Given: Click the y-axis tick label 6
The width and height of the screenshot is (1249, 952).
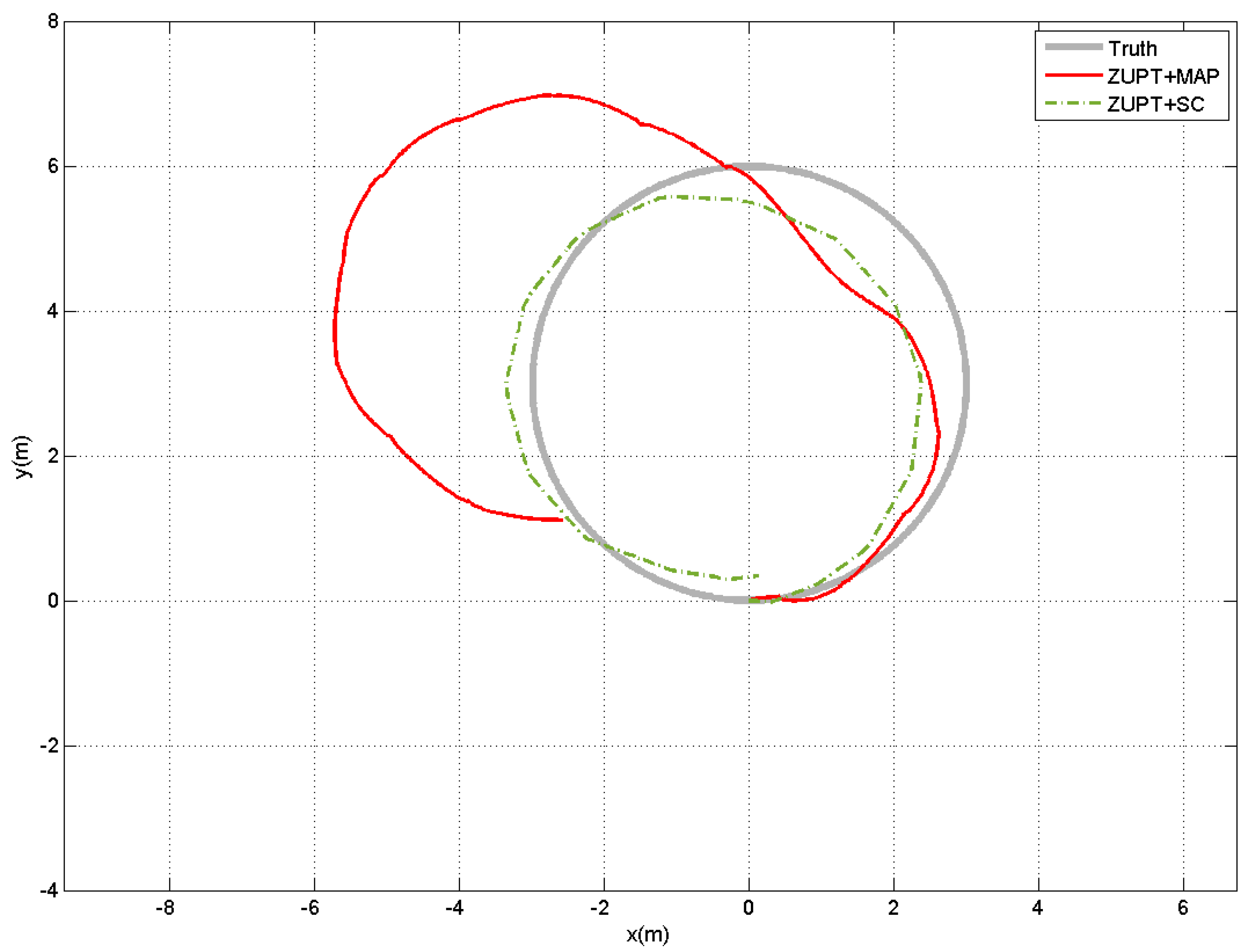Looking at the screenshot, I should click(x=53, y=166).
